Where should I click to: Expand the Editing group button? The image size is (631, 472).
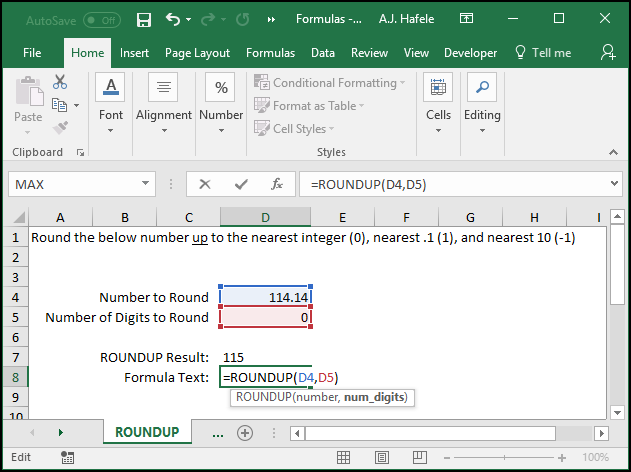coord(482,105)
